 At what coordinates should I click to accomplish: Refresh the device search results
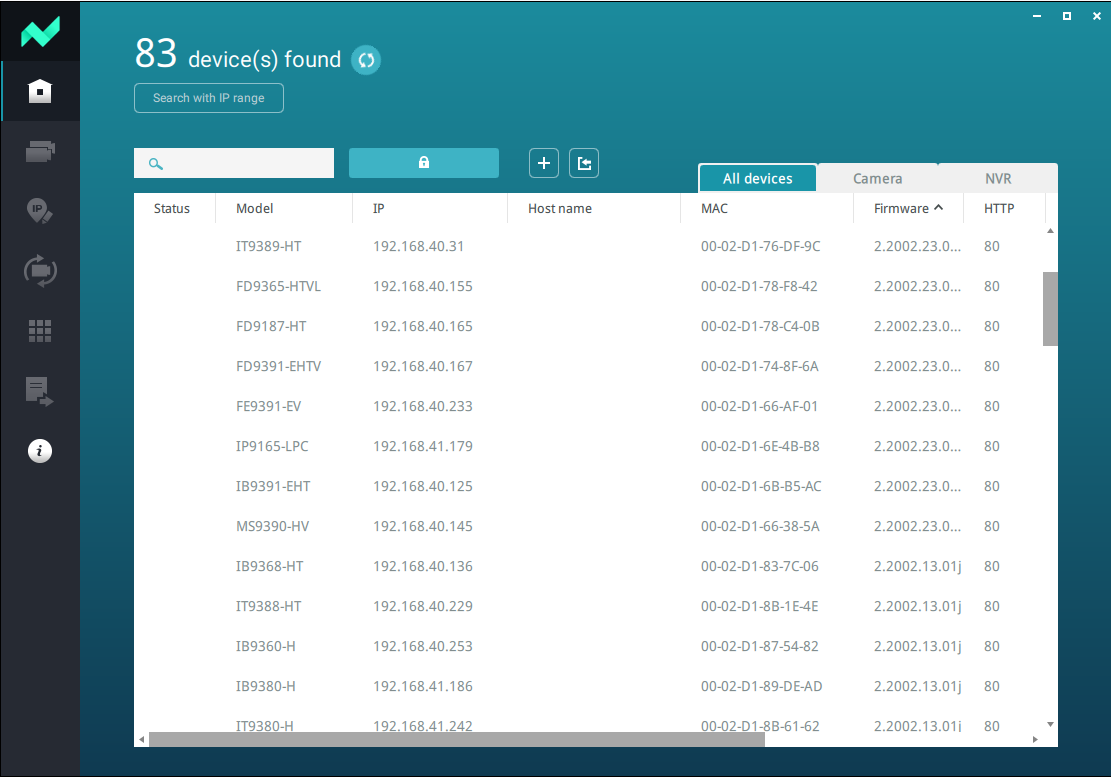point(365,60)
